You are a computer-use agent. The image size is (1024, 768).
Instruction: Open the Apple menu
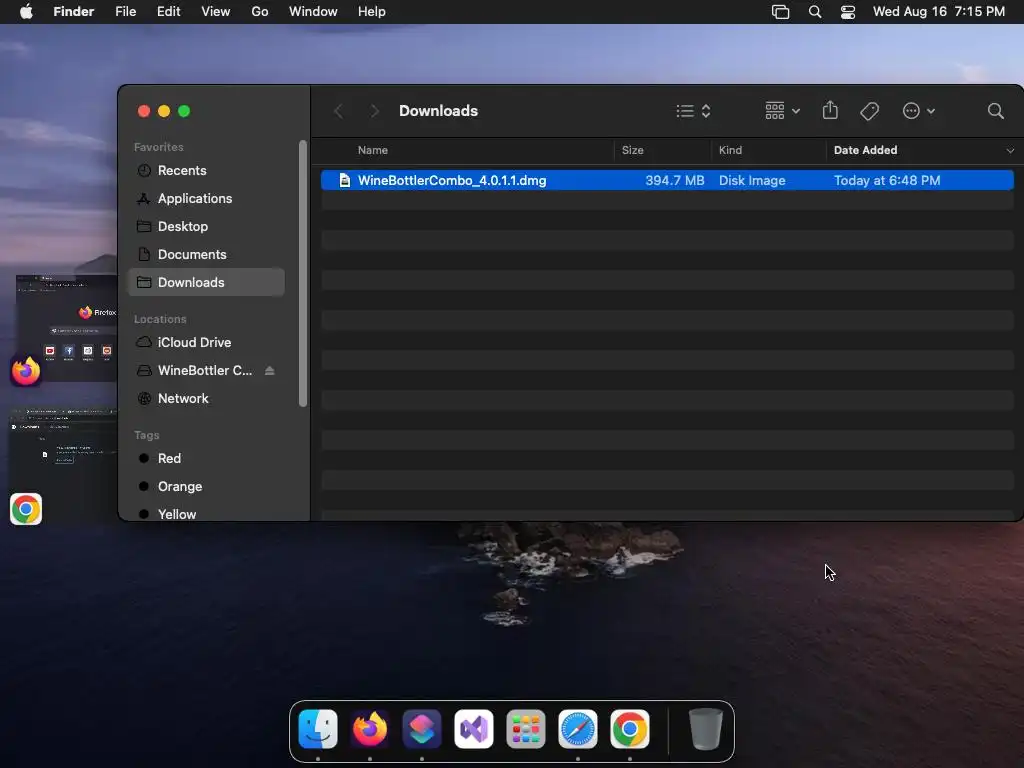pyautogui.click(x=26, y=12)
